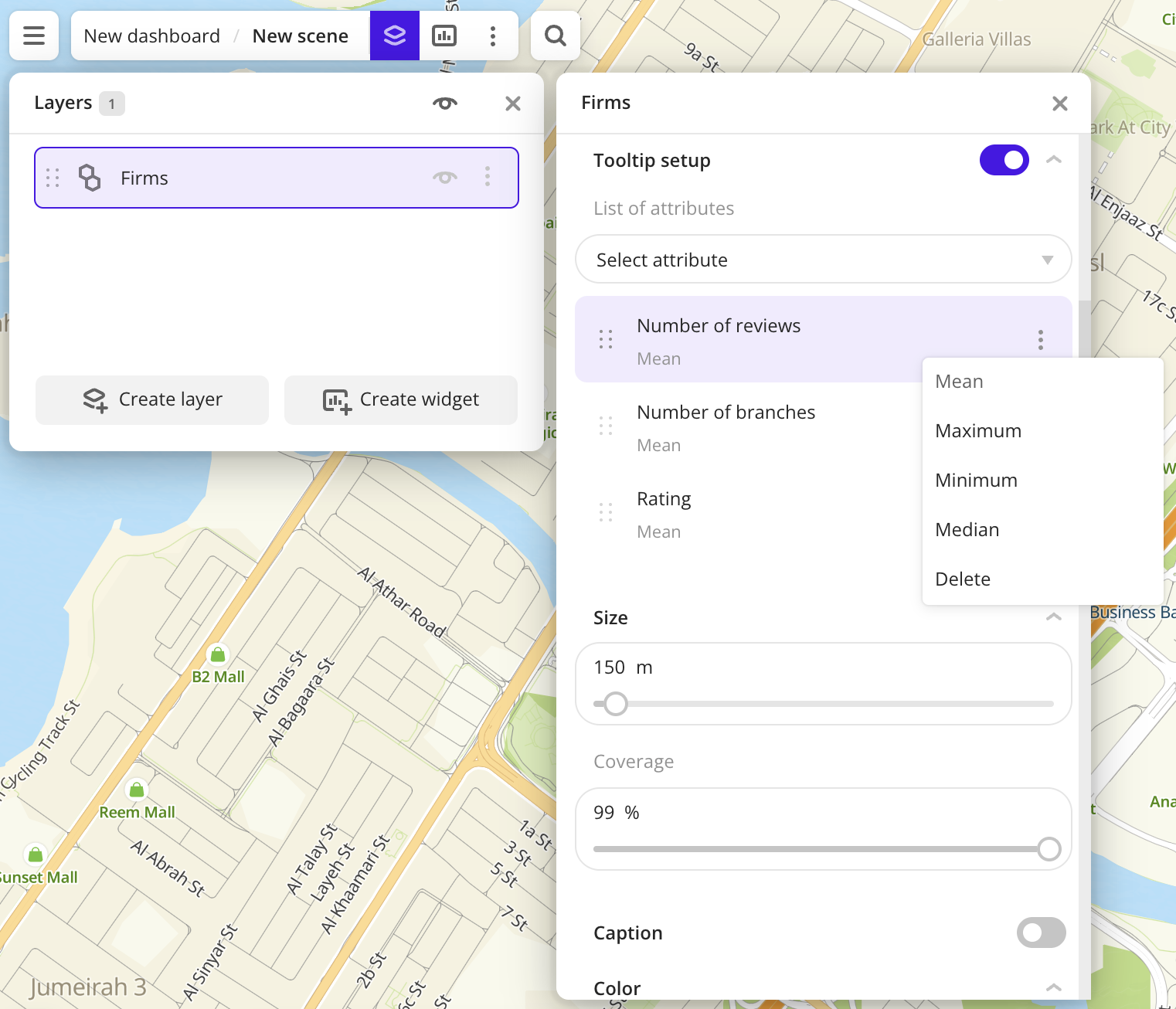
Task: Disable the Tooltip setup switch
Action: click(1004, 160)
